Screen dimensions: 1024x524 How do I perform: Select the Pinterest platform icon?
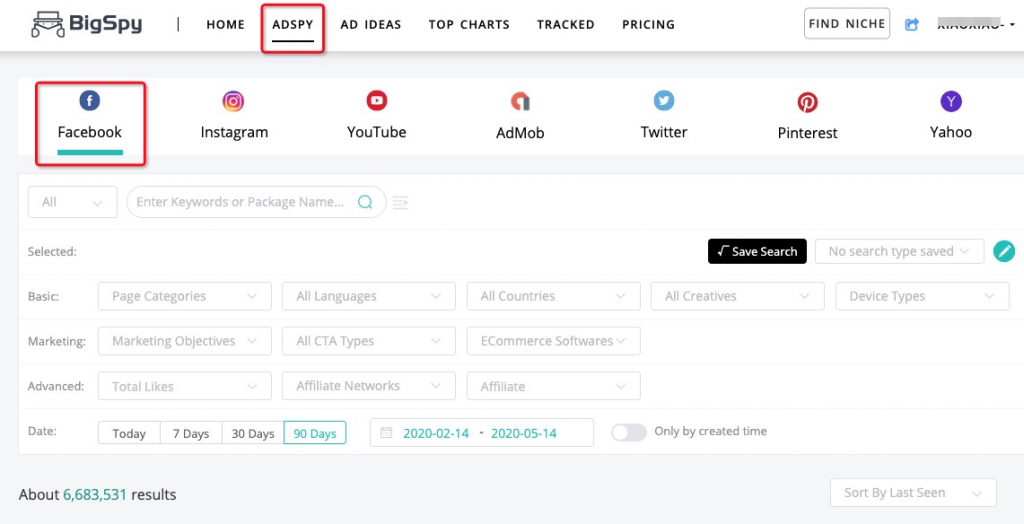[x=808, y=102]
